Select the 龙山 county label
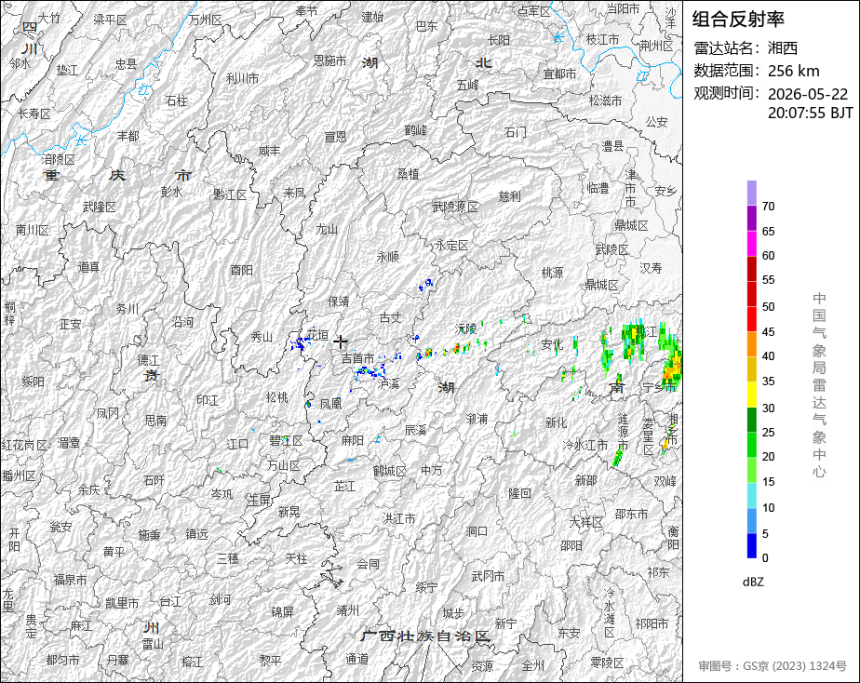 pos(327,229)
